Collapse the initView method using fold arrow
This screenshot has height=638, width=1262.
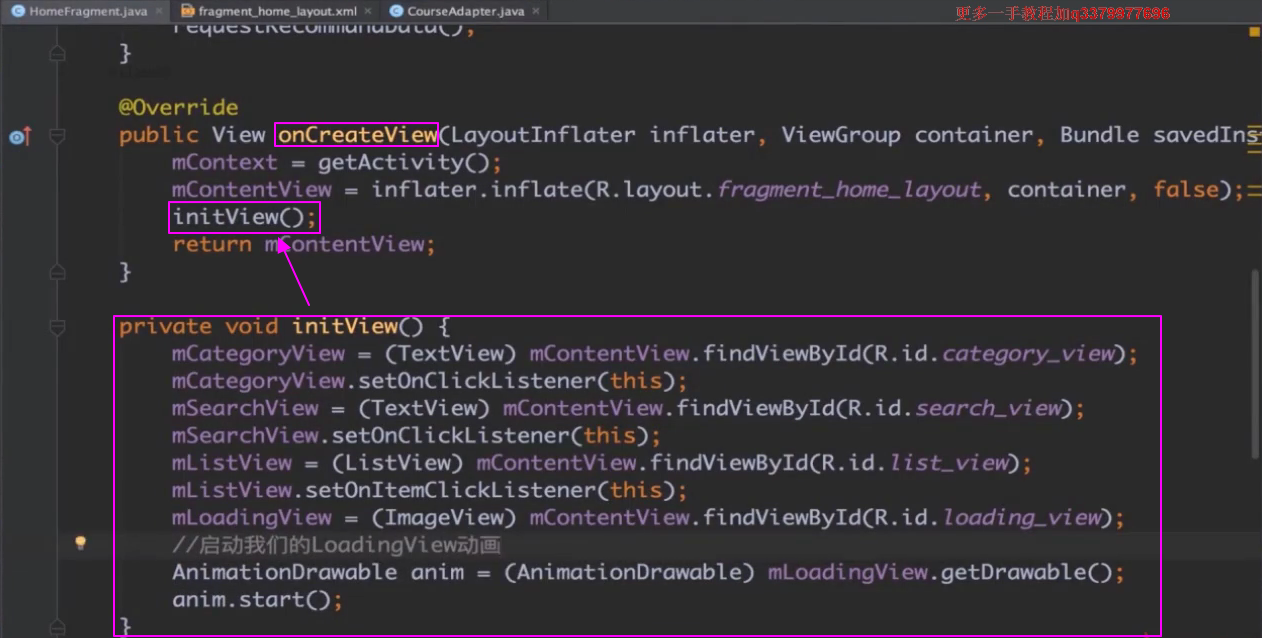click(x=57, y=327)
